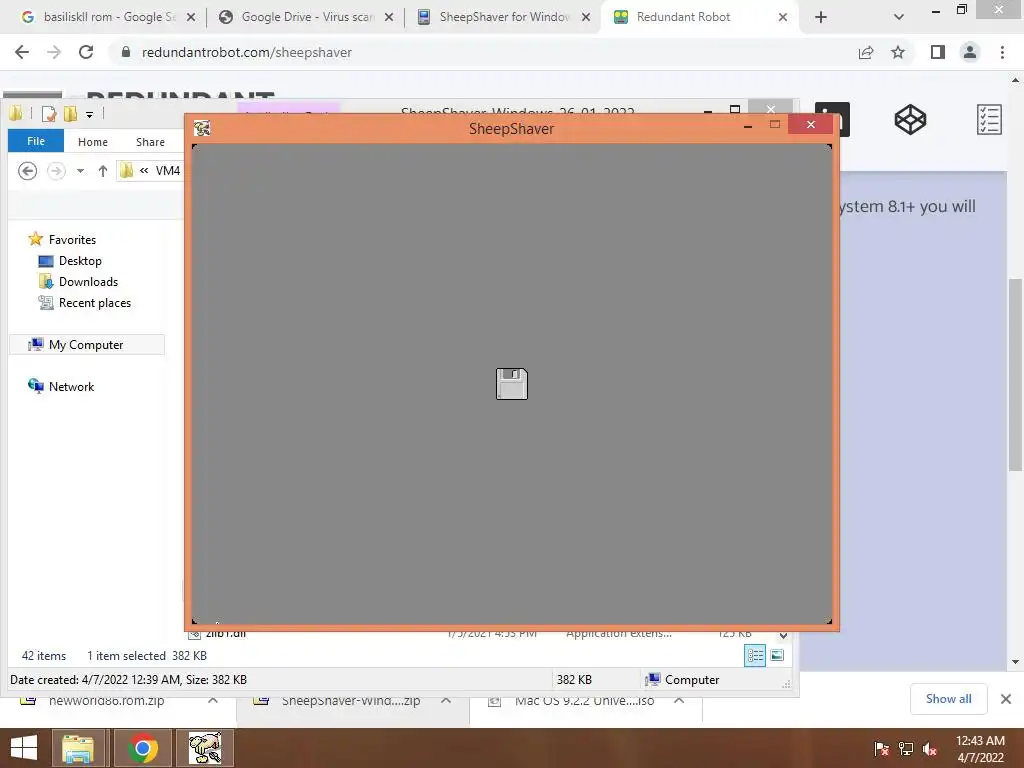The image size is (1024, 768).
Task: Open the Windows Start button
Action: tap(24, 748)
